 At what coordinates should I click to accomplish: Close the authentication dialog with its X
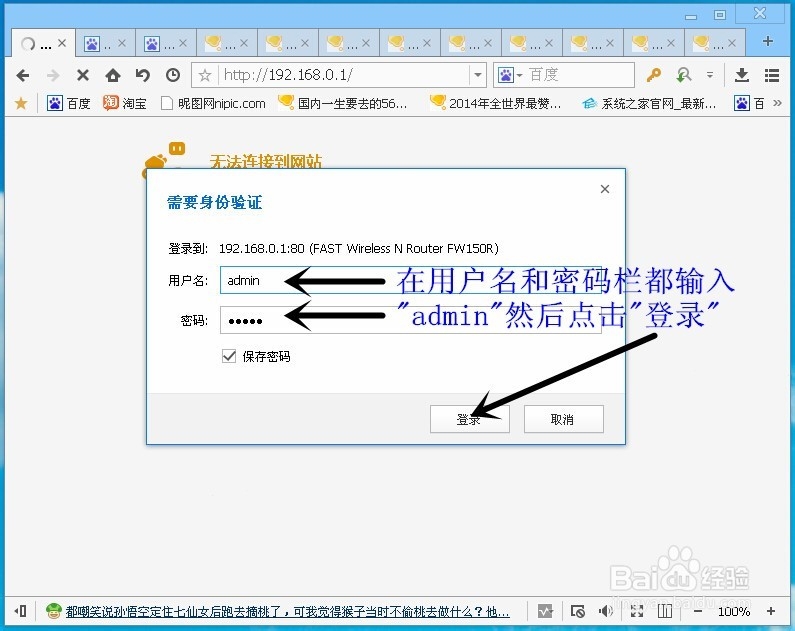(x=605, y=189)
